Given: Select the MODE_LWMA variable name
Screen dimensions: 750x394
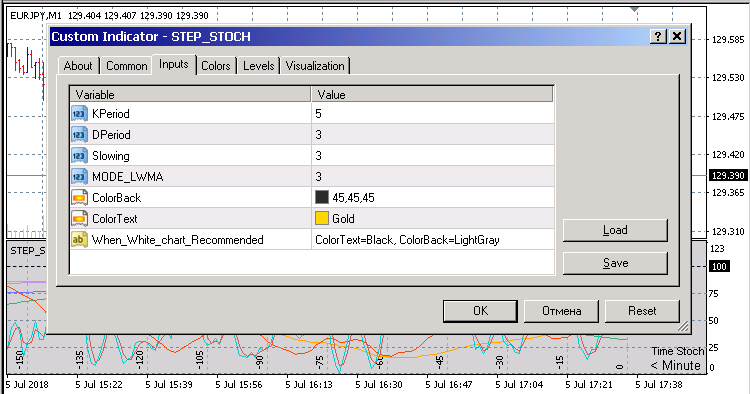Looking at the screenshot, I should click(x=127, y=177).
